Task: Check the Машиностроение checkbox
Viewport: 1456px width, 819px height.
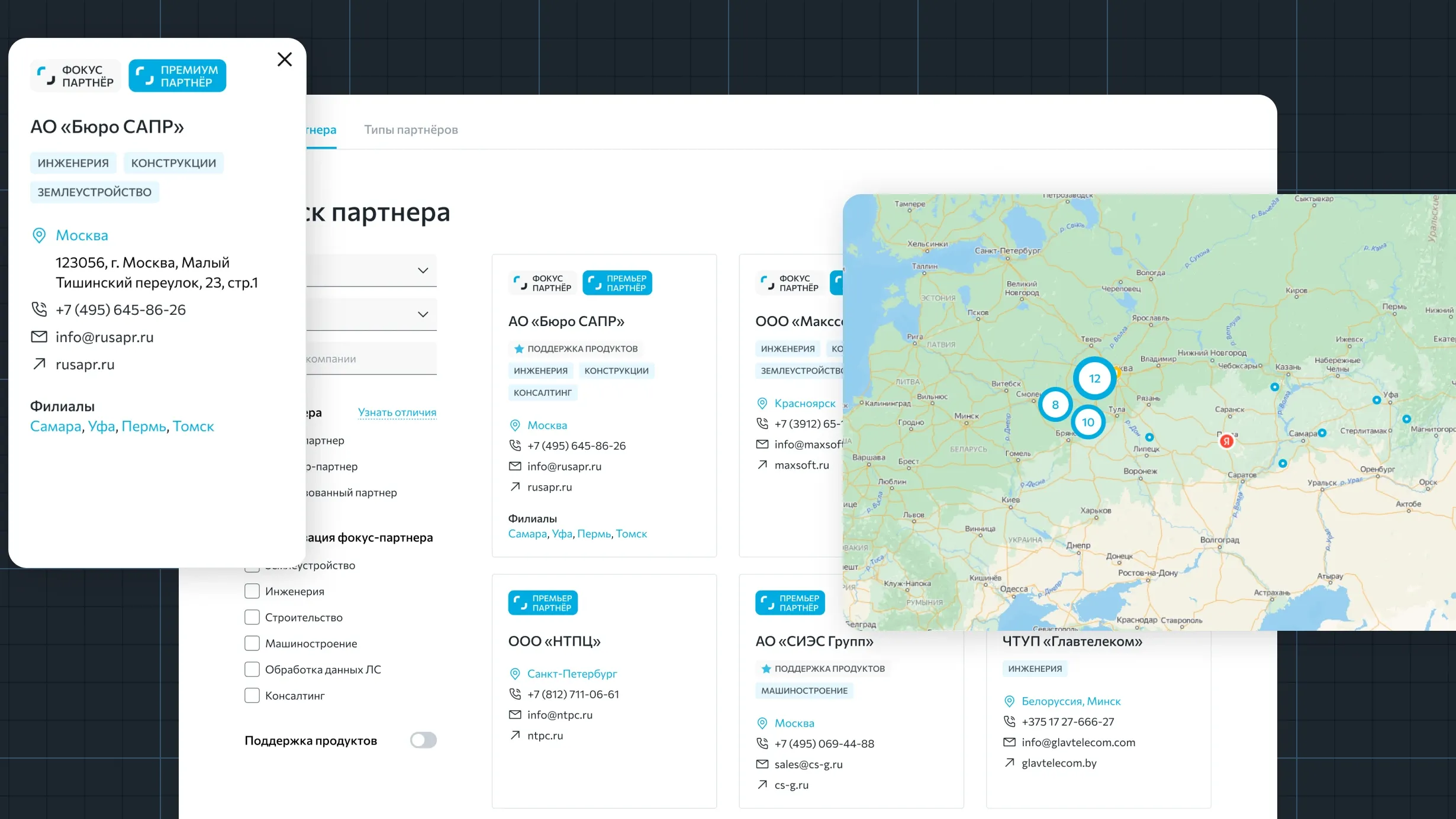Action: click(252, 643)
